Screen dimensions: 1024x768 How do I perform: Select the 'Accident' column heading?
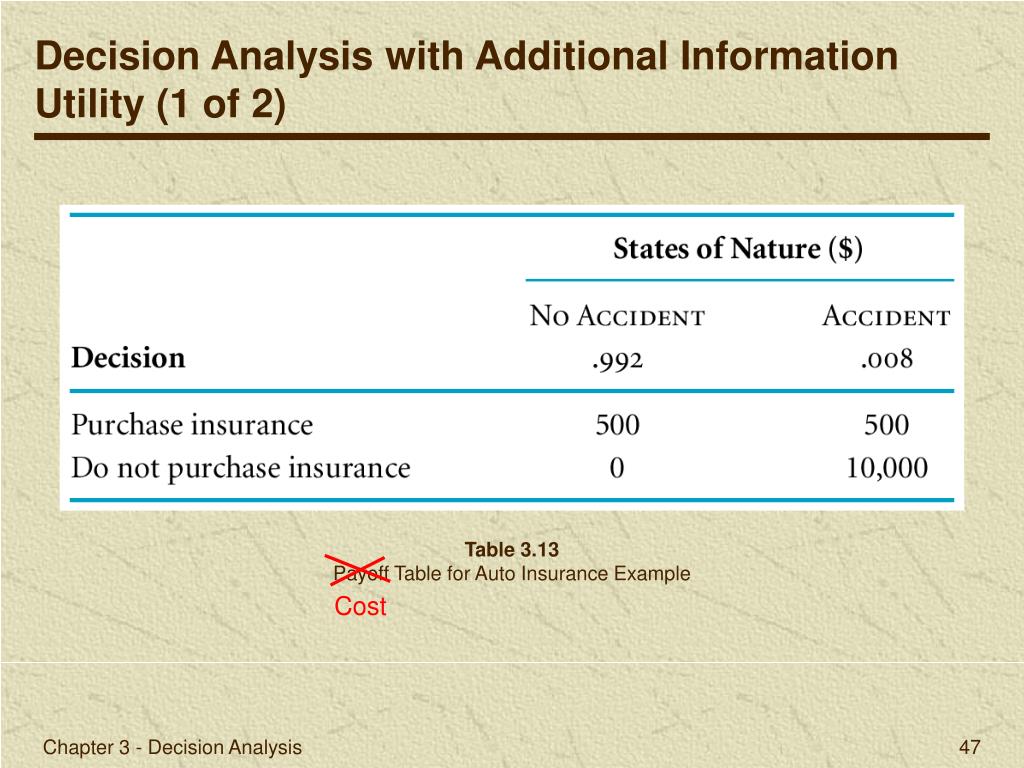pyautogui.click(x=886, y=316)
